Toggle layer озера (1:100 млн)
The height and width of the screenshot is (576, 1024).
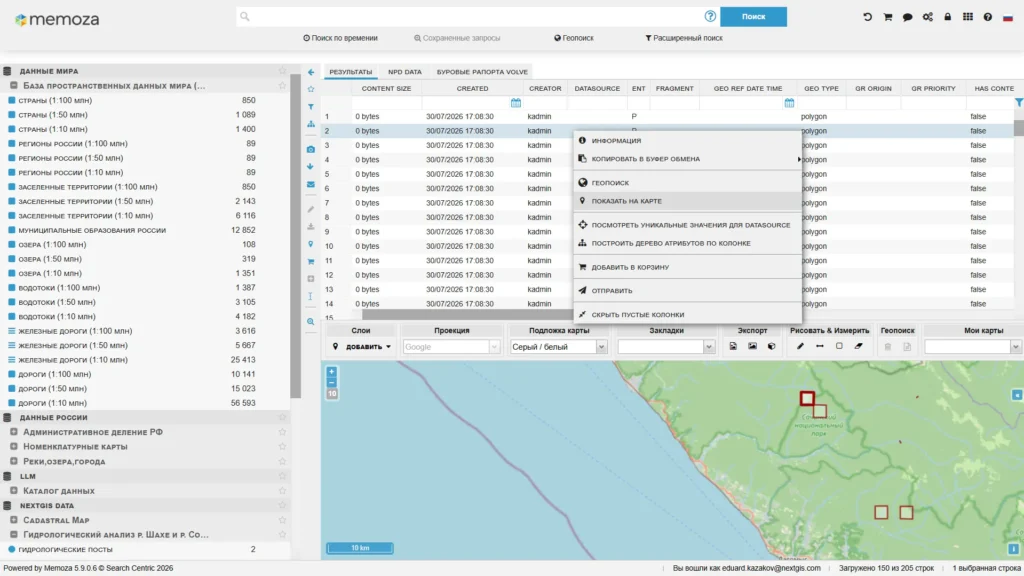click(12, 244)
